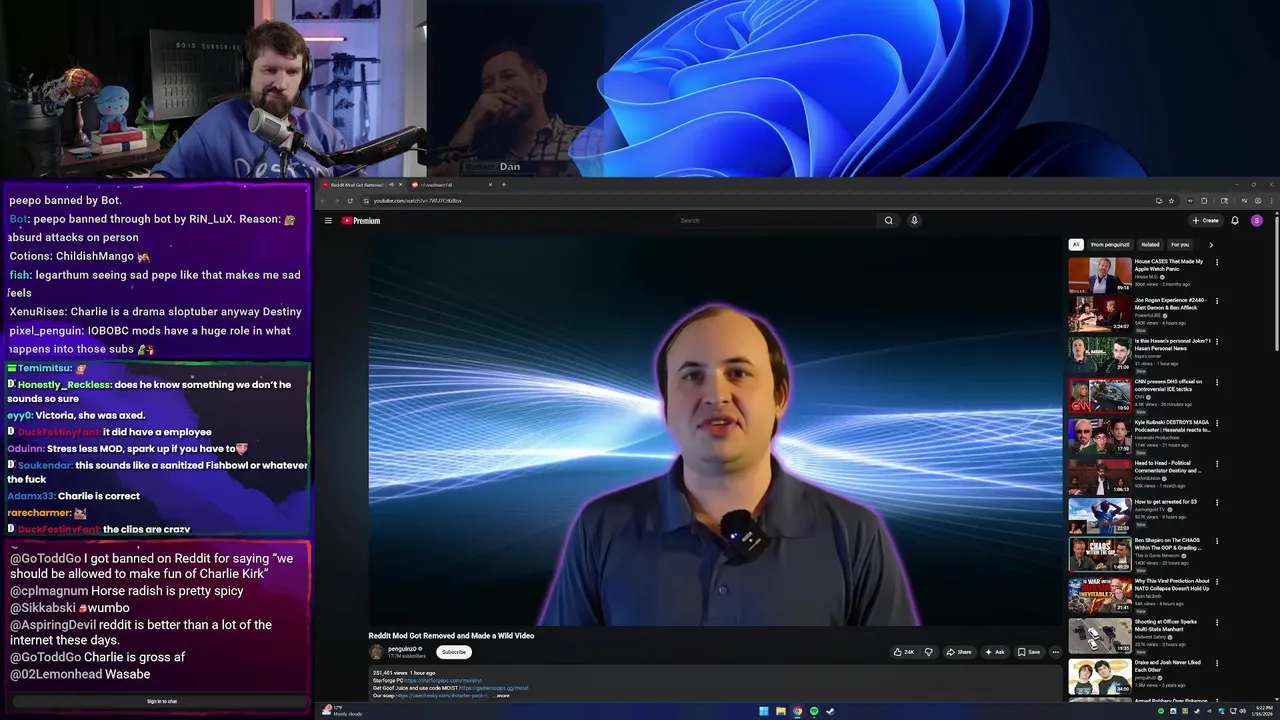Open options for Head to Head video
The width and height of the screenshot is (1280, 720).
(x=1217, y=464)
